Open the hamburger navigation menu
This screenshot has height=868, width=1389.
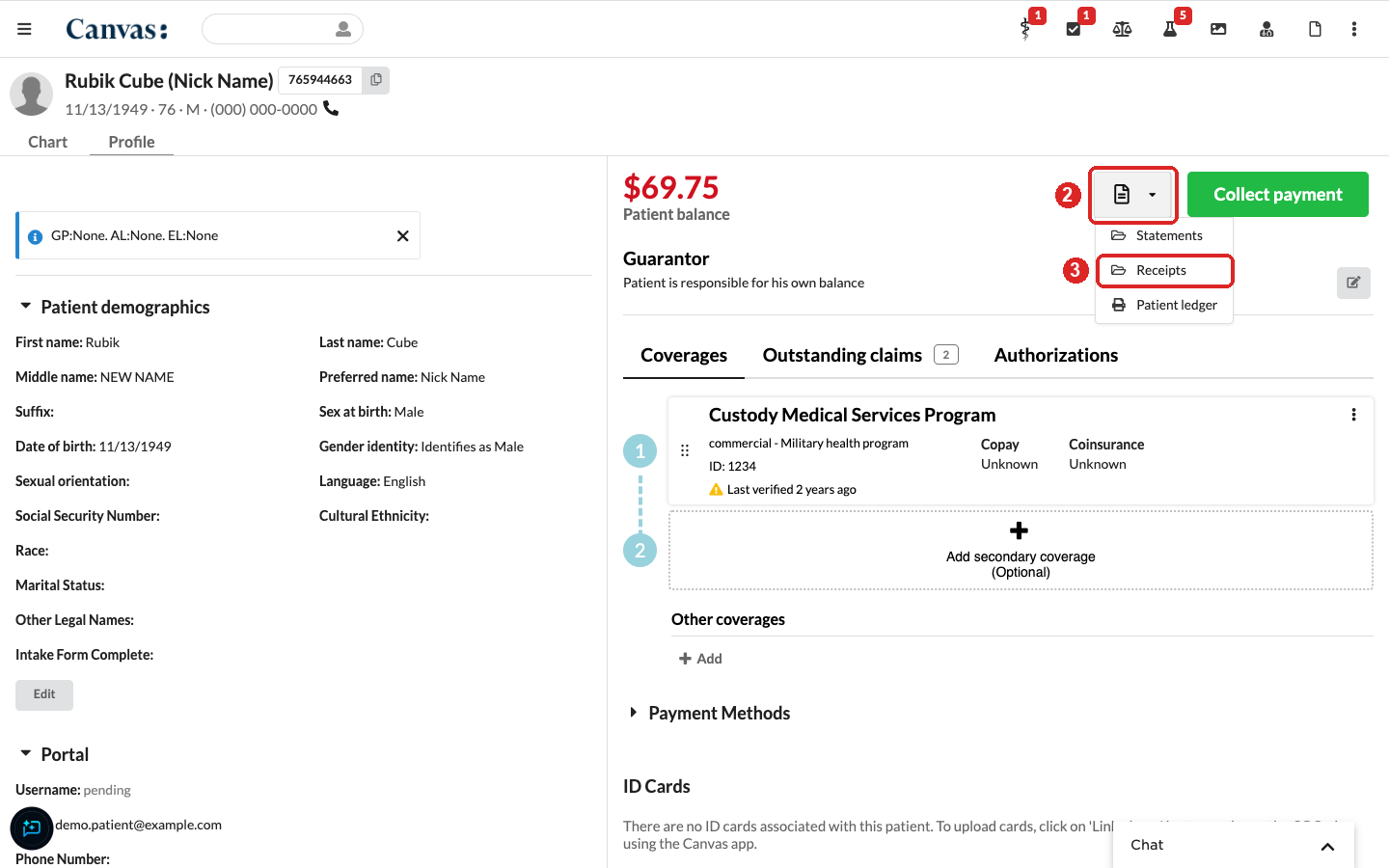click(x=24, y=29)
